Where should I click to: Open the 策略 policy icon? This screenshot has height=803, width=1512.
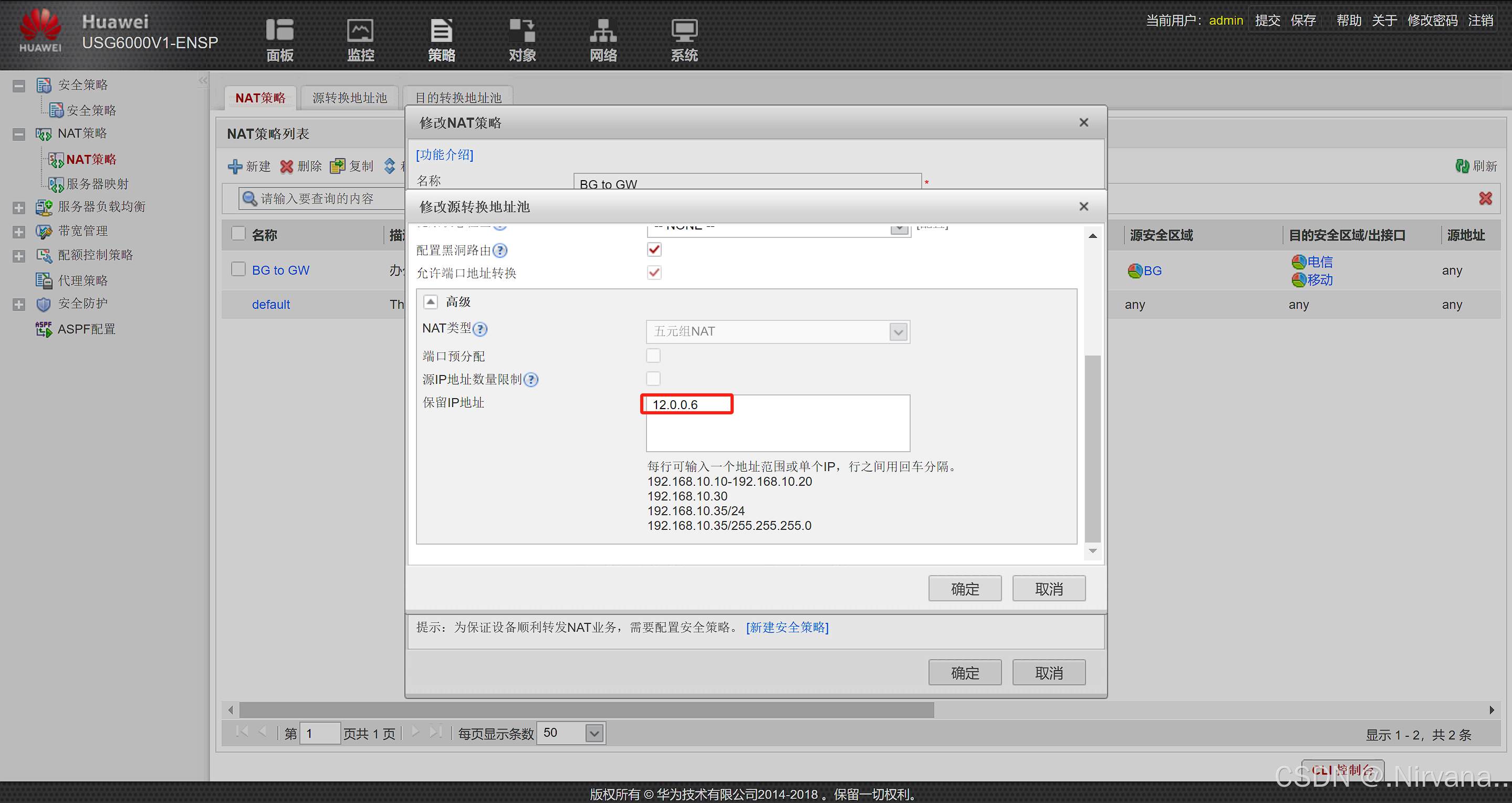(441, 29)
